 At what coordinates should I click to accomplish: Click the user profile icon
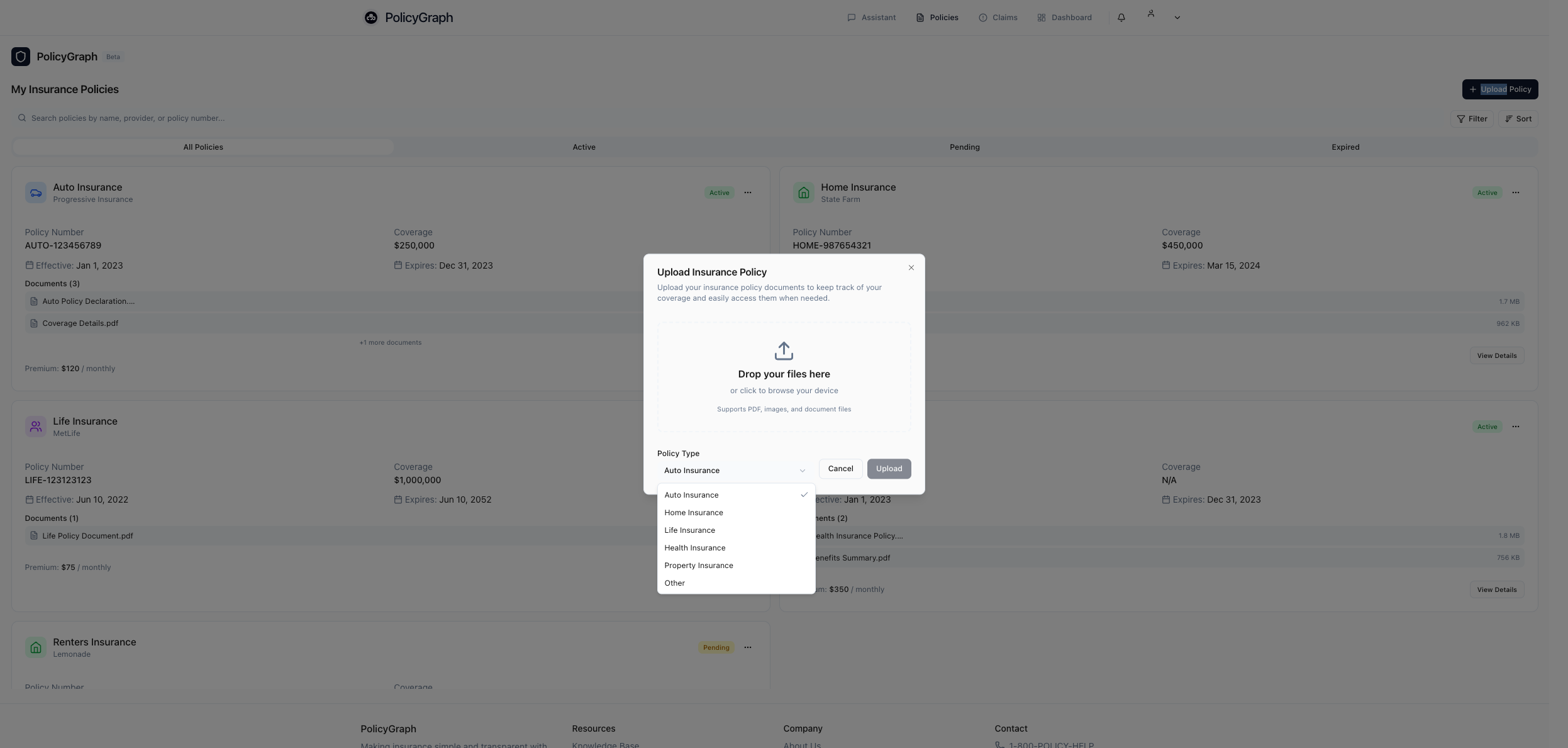[x=1150, y=13]
